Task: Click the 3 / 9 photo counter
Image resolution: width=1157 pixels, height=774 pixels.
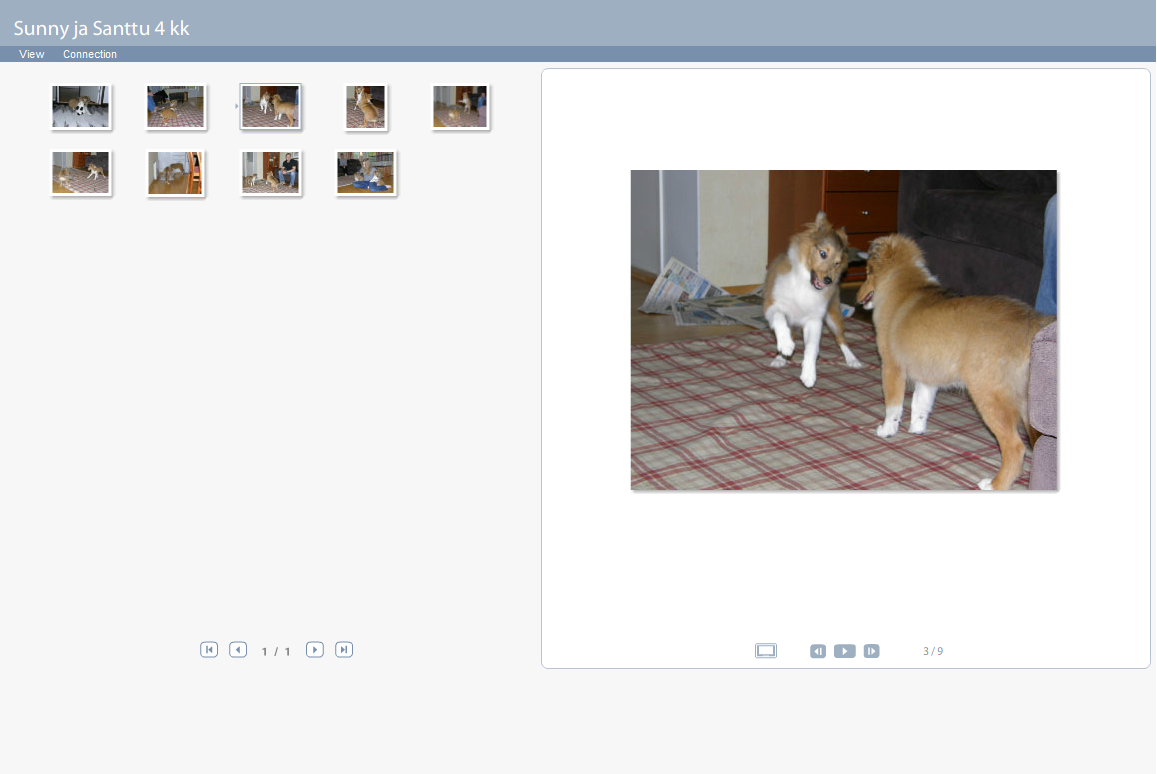Action: 933,651
